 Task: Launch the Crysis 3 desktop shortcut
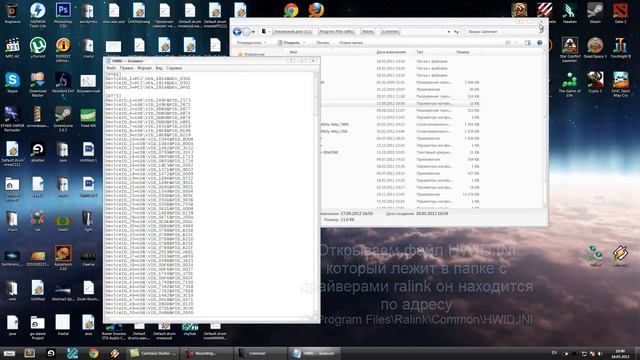(595, 82)
